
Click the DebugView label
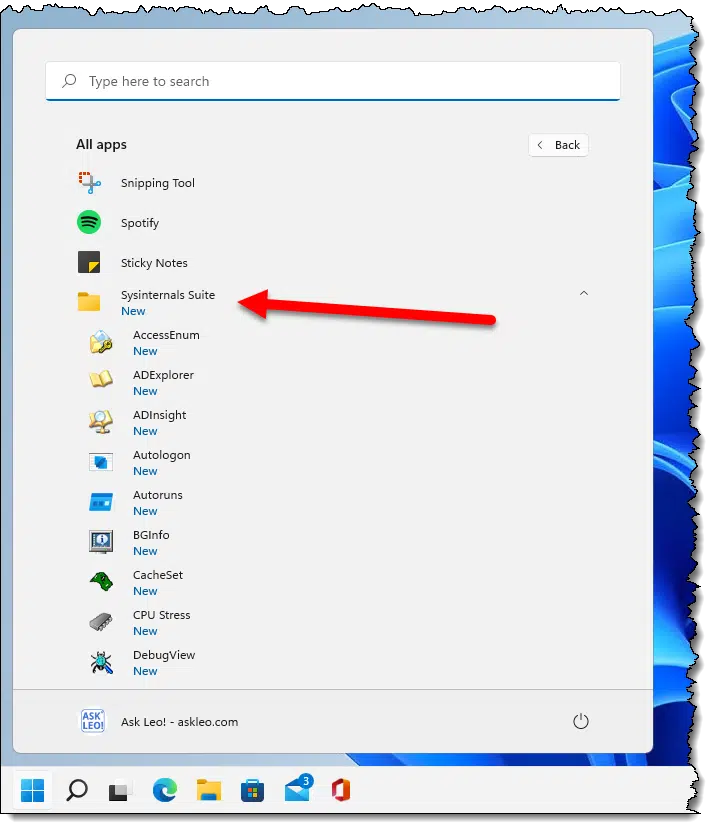click(x=164, y=655)
